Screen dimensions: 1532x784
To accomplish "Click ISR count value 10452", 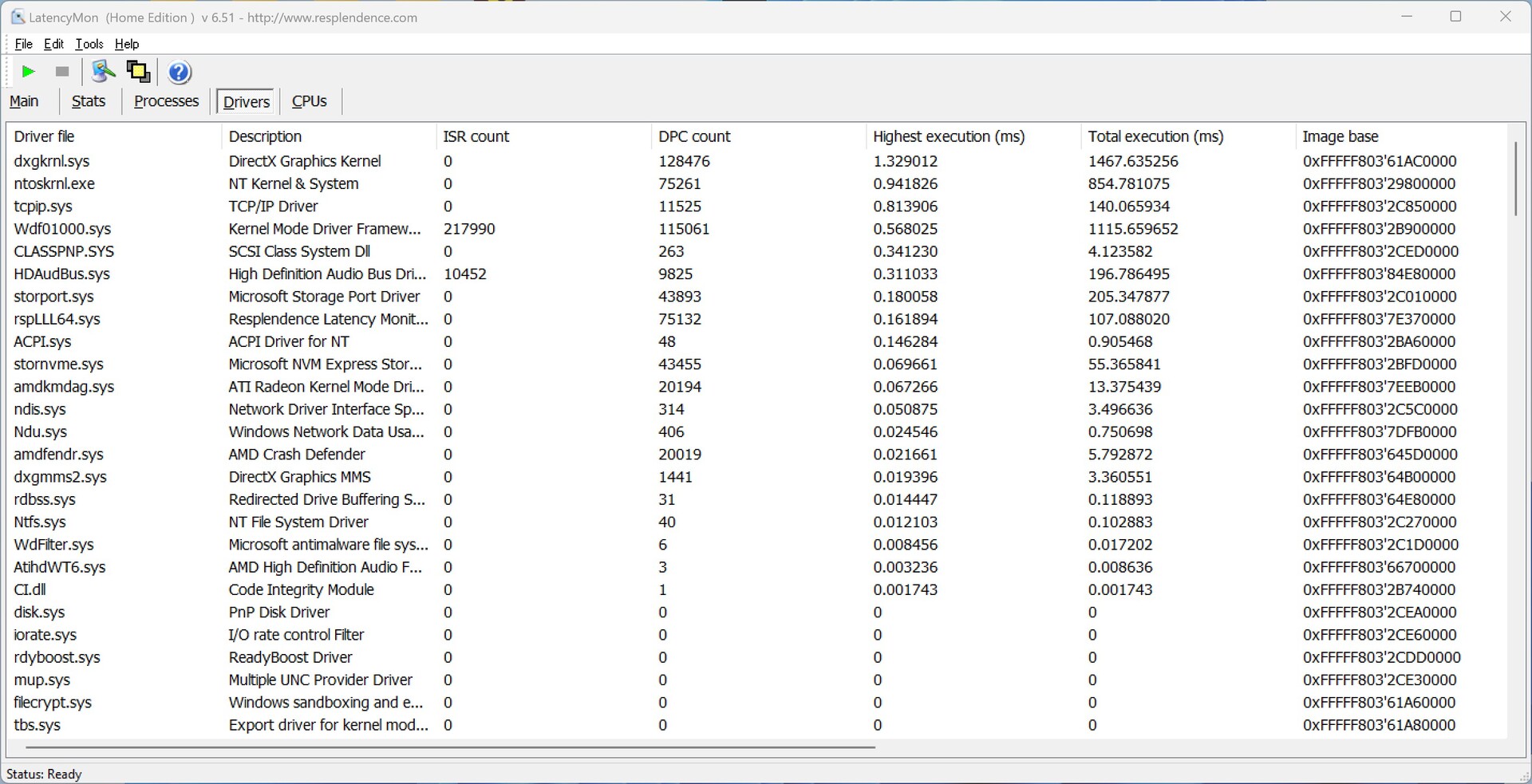I will 465,274.
